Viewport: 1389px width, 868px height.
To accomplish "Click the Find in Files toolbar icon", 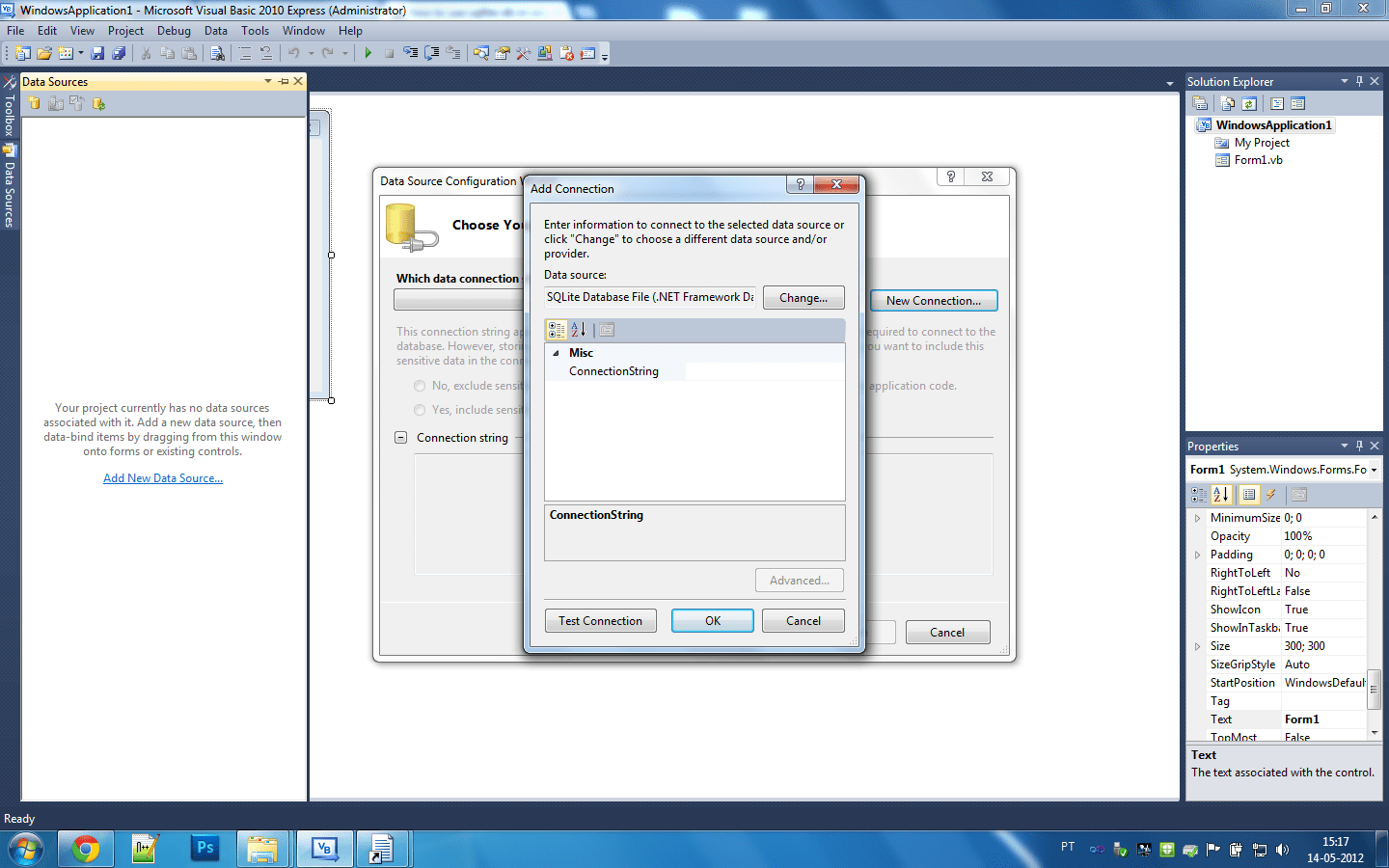I will pyautogui.click(x=218, y=53).
